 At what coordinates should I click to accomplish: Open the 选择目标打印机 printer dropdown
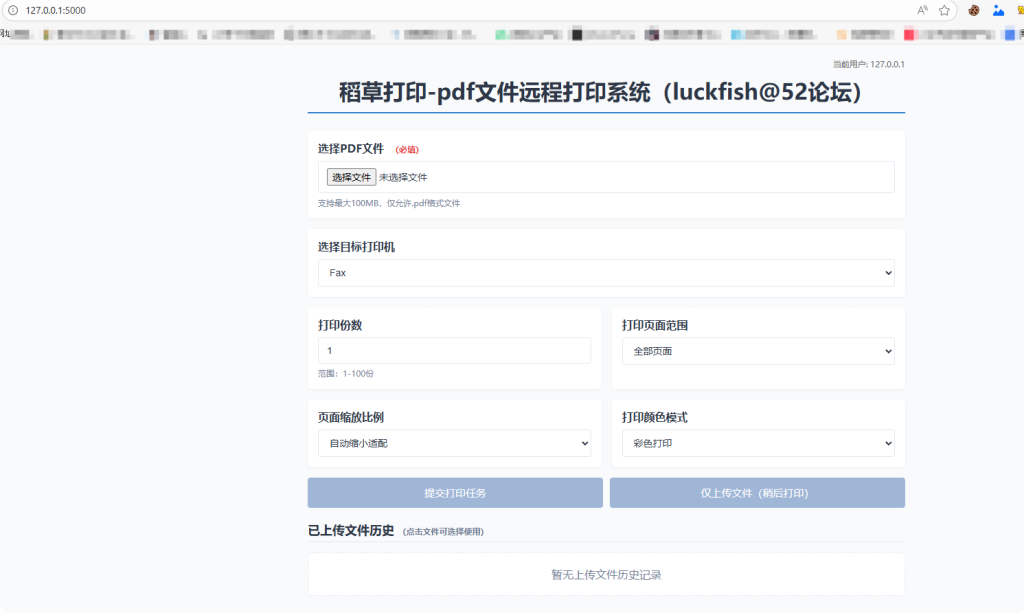tap(605, 272)
